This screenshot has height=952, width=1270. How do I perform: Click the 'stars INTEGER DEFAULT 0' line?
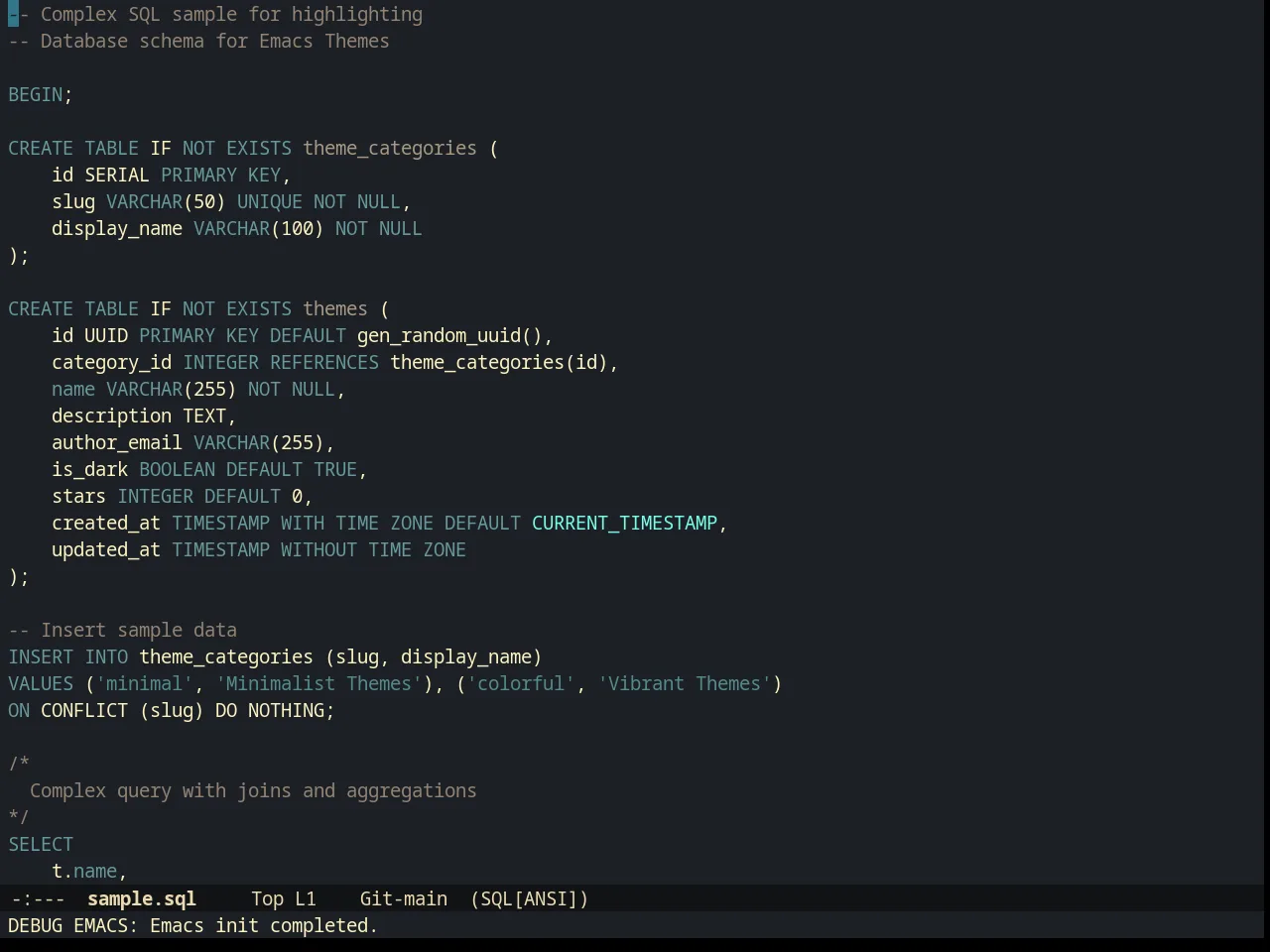(x=182, y=496)
